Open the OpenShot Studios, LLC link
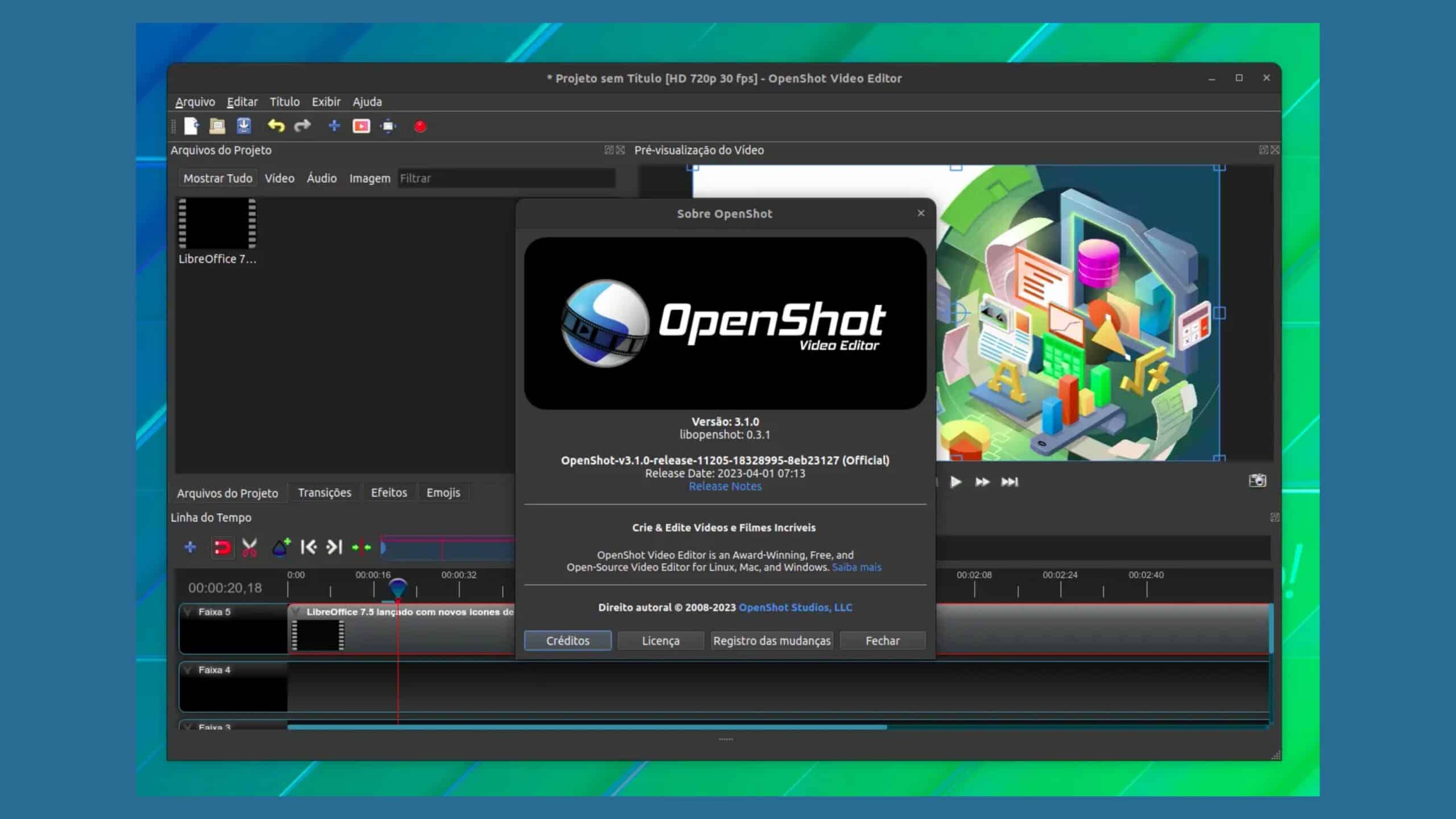 tap(795, 607)
